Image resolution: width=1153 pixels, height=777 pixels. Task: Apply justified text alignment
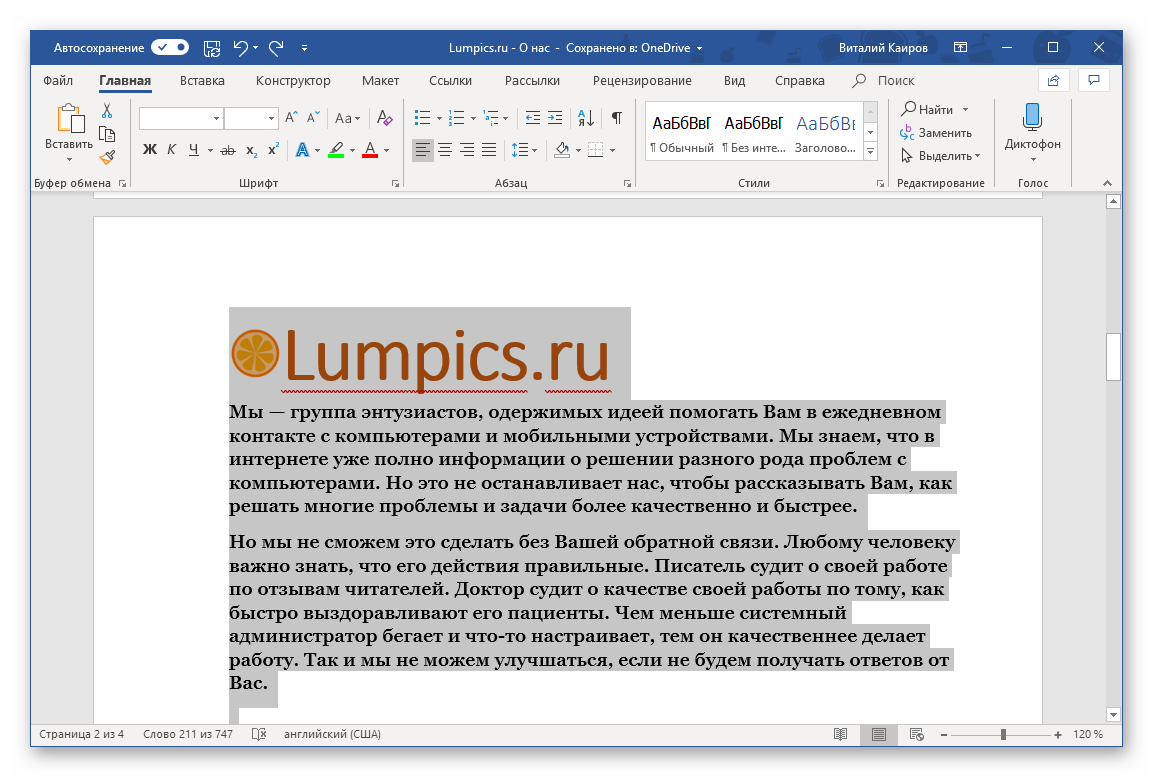point(489,150)
